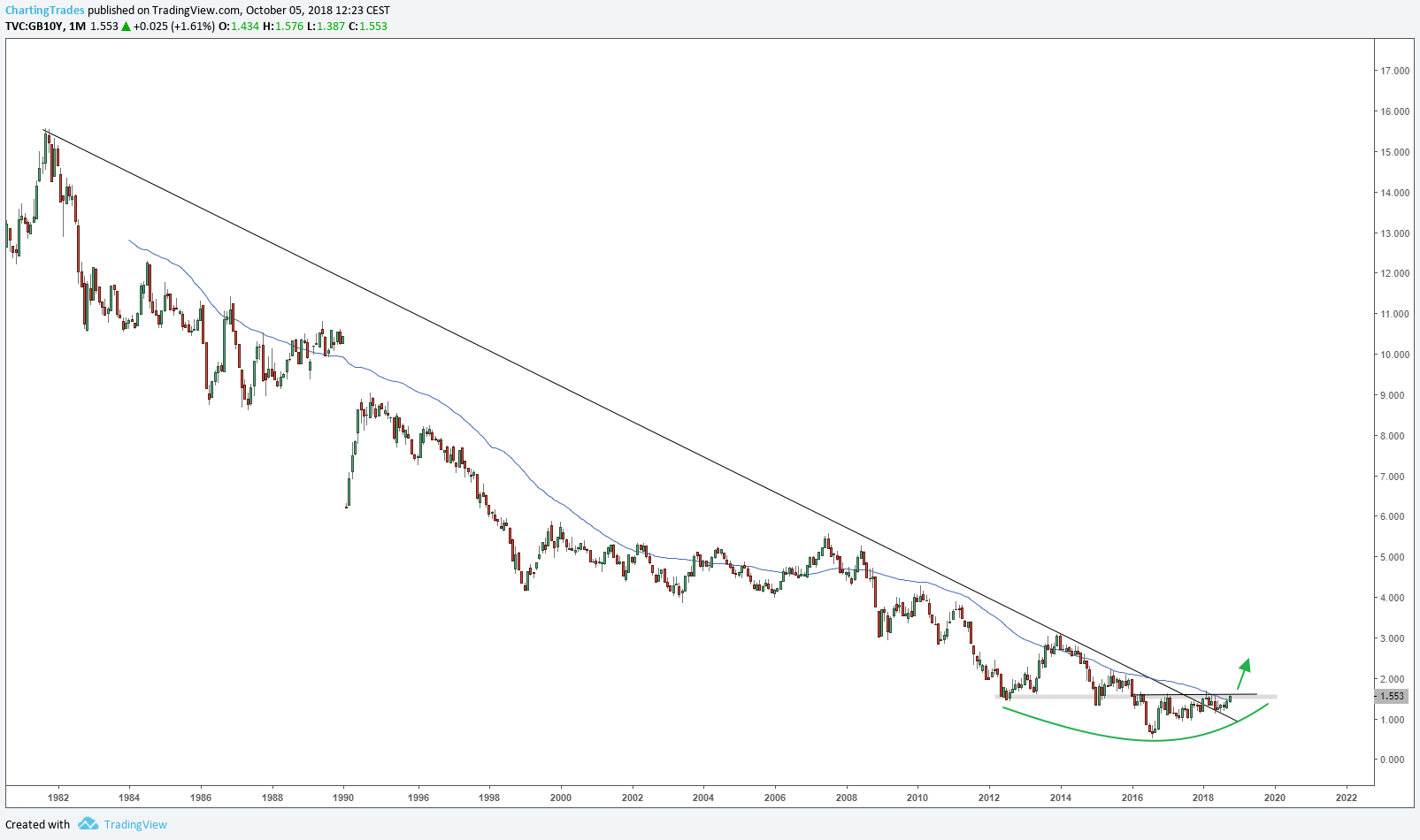
Task: Click the 5.000 level on price scale
Action: pyautogui.click(x=1394, y=557)
